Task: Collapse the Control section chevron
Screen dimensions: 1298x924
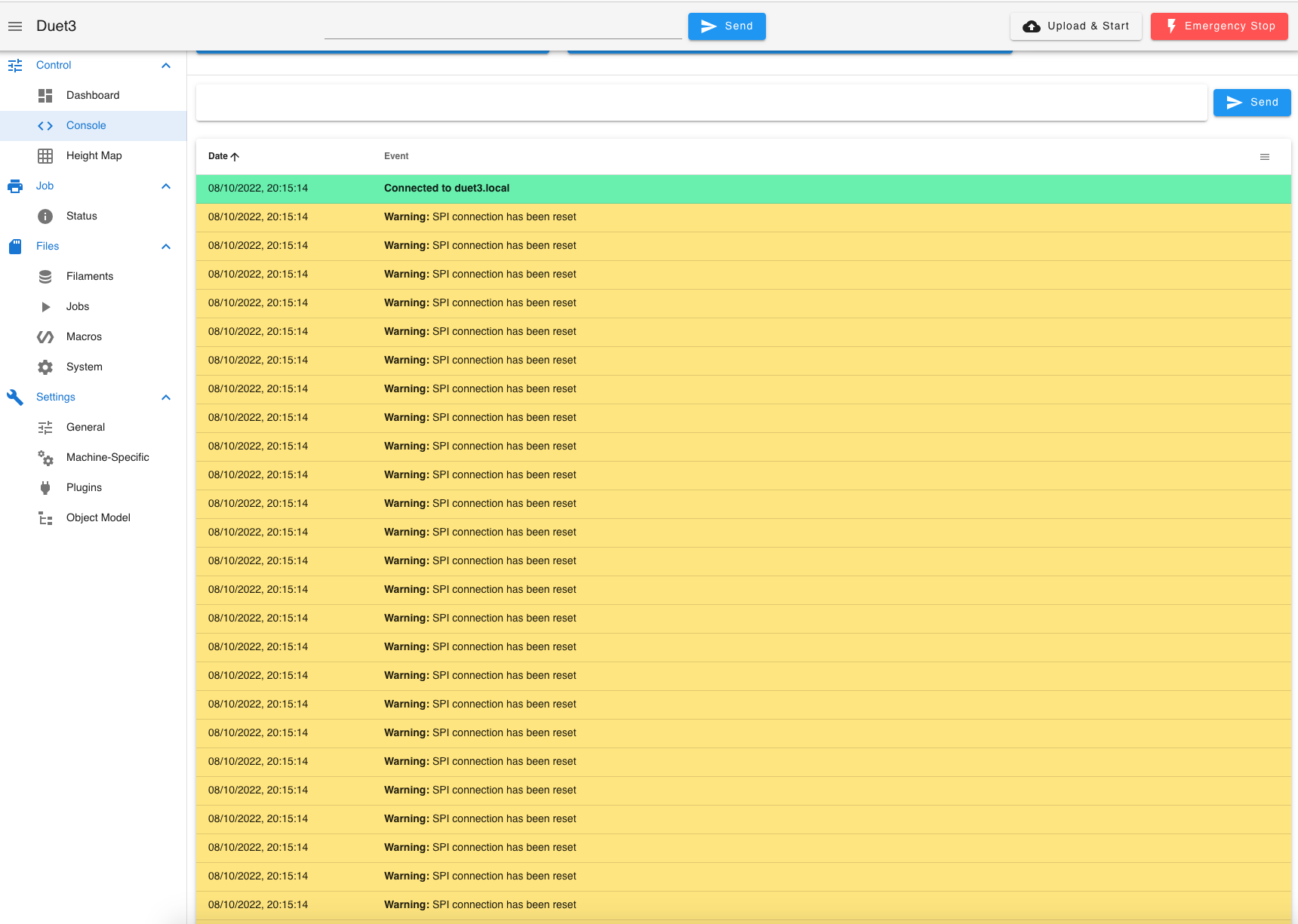Action: click(x=166, y=66)
